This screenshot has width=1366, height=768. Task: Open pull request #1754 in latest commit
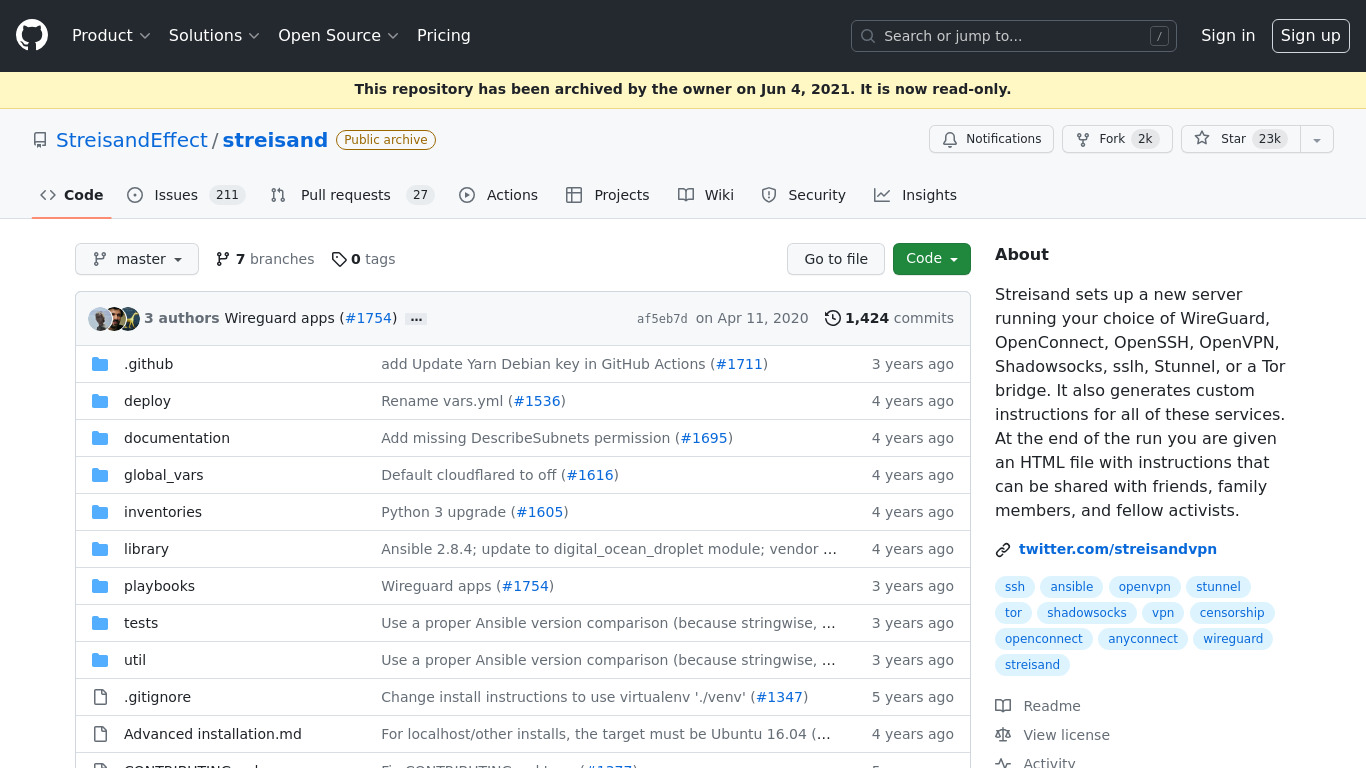tap(368, 318)
